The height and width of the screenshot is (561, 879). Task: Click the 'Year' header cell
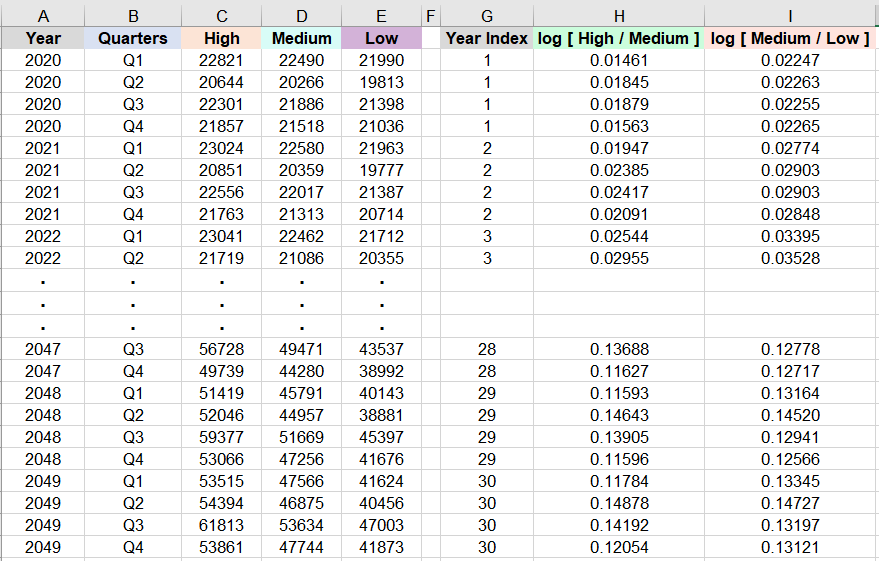click(43, 38)
